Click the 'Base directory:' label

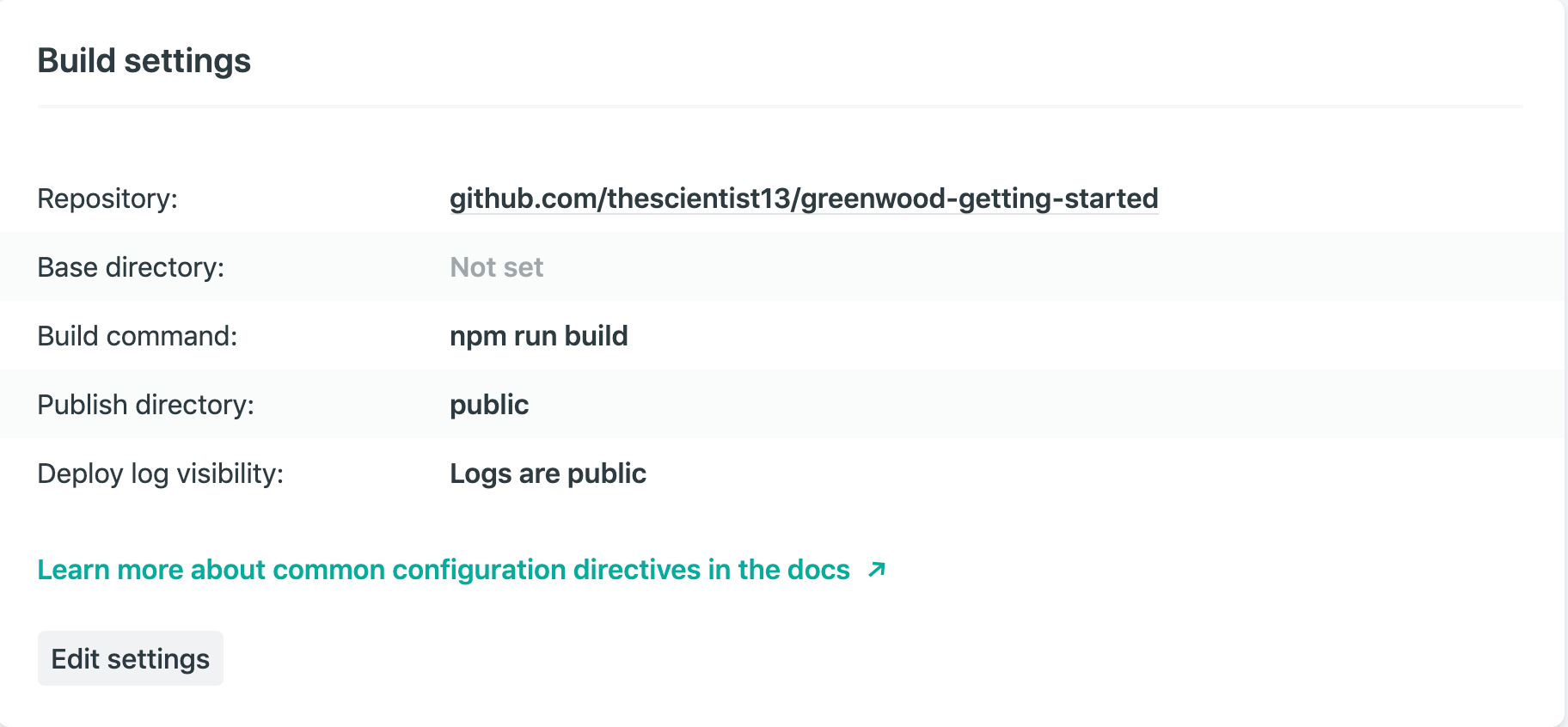point(131,267)
